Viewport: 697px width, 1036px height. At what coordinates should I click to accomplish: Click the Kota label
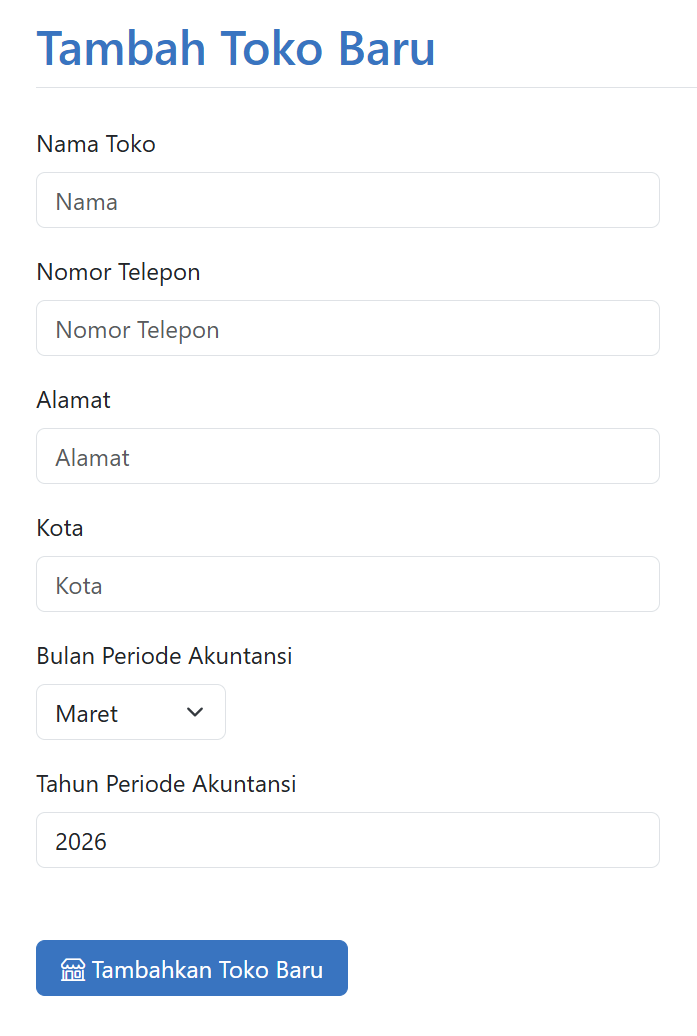point(59,528)
